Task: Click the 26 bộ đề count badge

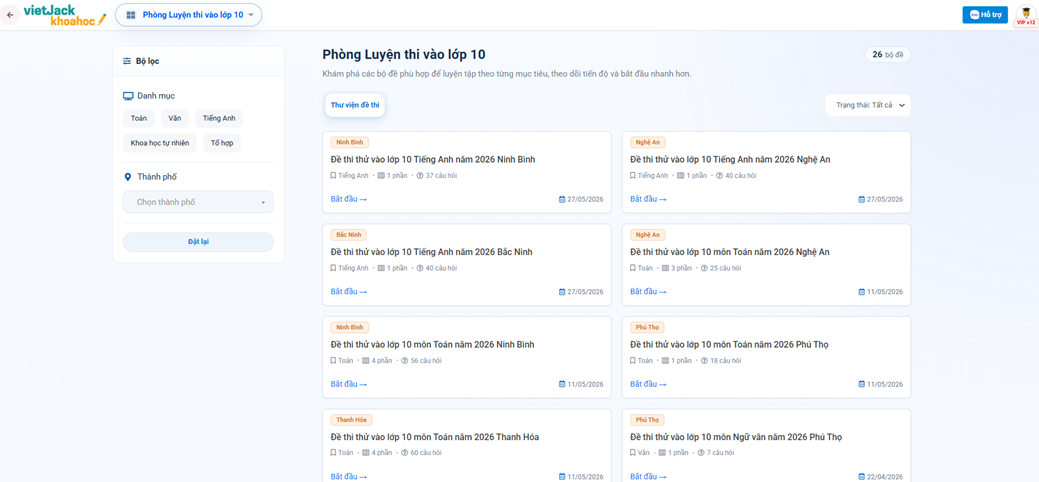Action: pos(888,55)
